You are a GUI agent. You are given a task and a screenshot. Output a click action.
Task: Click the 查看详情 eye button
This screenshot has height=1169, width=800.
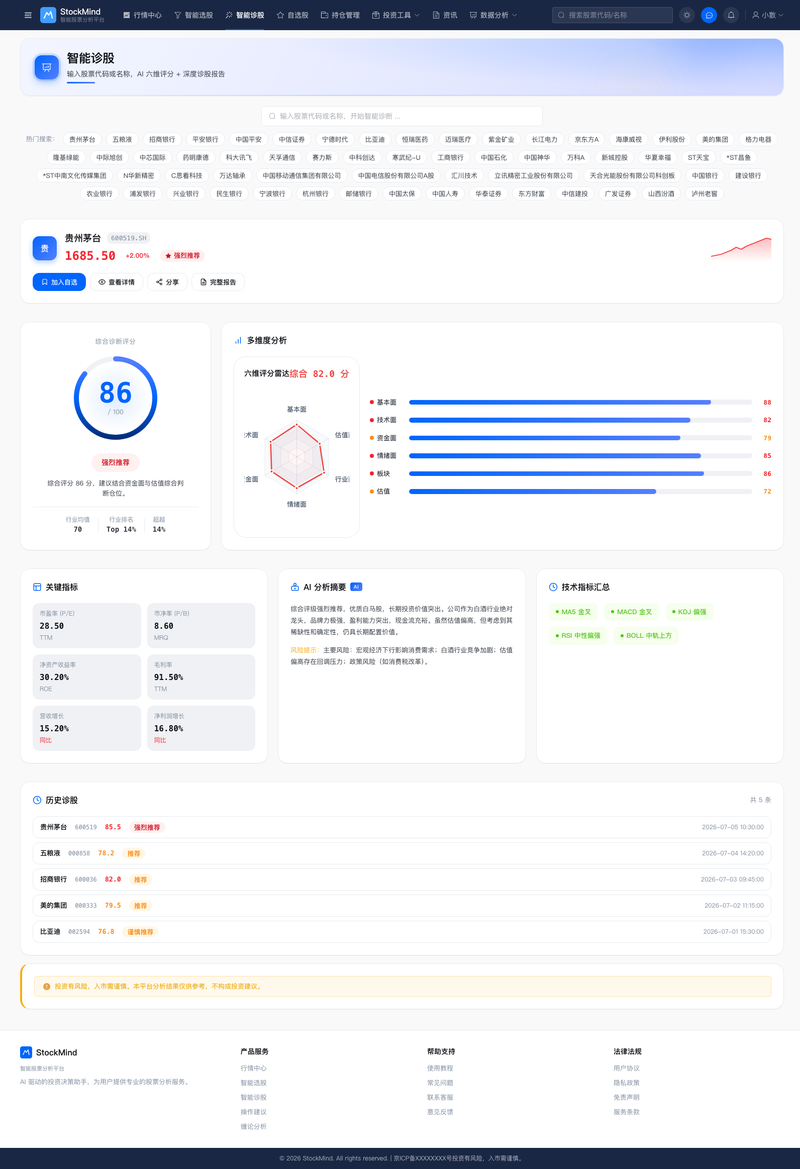pos(116,282)
